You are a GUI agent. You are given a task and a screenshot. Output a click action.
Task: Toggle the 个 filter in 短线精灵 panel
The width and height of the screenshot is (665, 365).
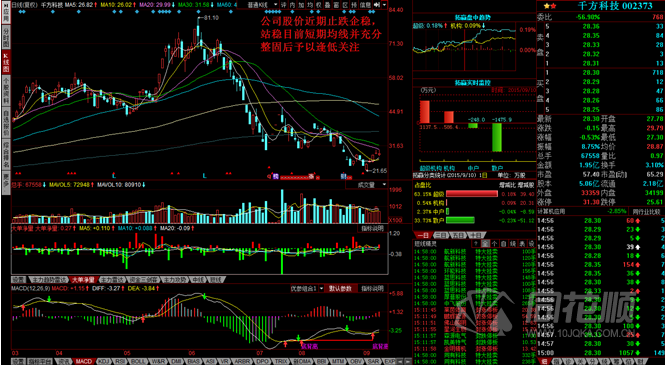pos(494,243)
